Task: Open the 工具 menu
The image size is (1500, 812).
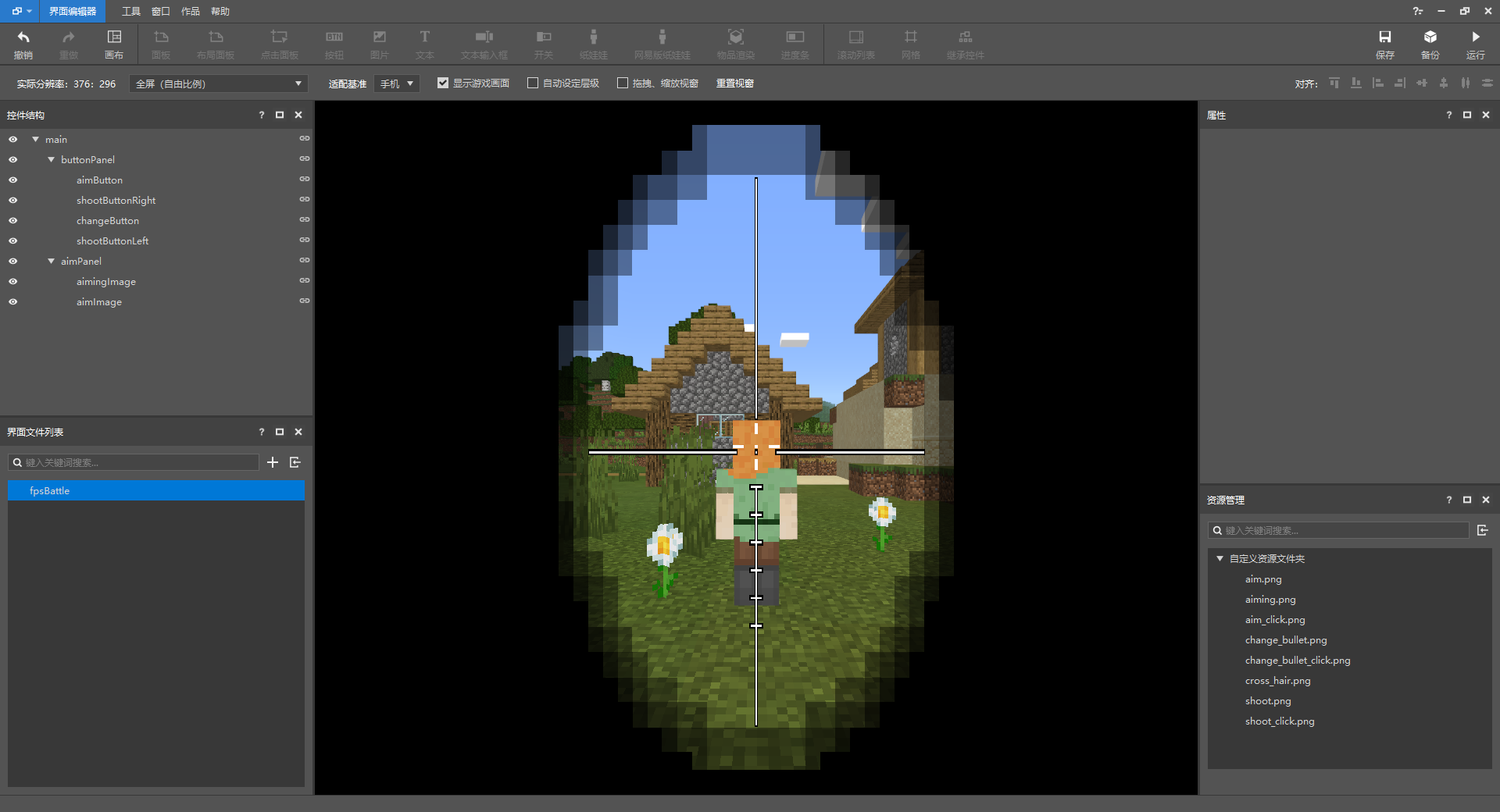Action: click(x=130, y=12)
